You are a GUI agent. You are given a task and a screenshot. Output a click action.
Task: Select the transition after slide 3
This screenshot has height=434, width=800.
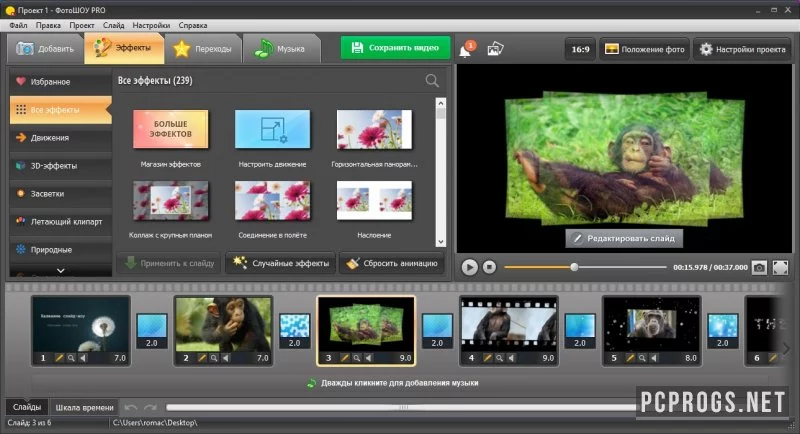click(437, 330)
